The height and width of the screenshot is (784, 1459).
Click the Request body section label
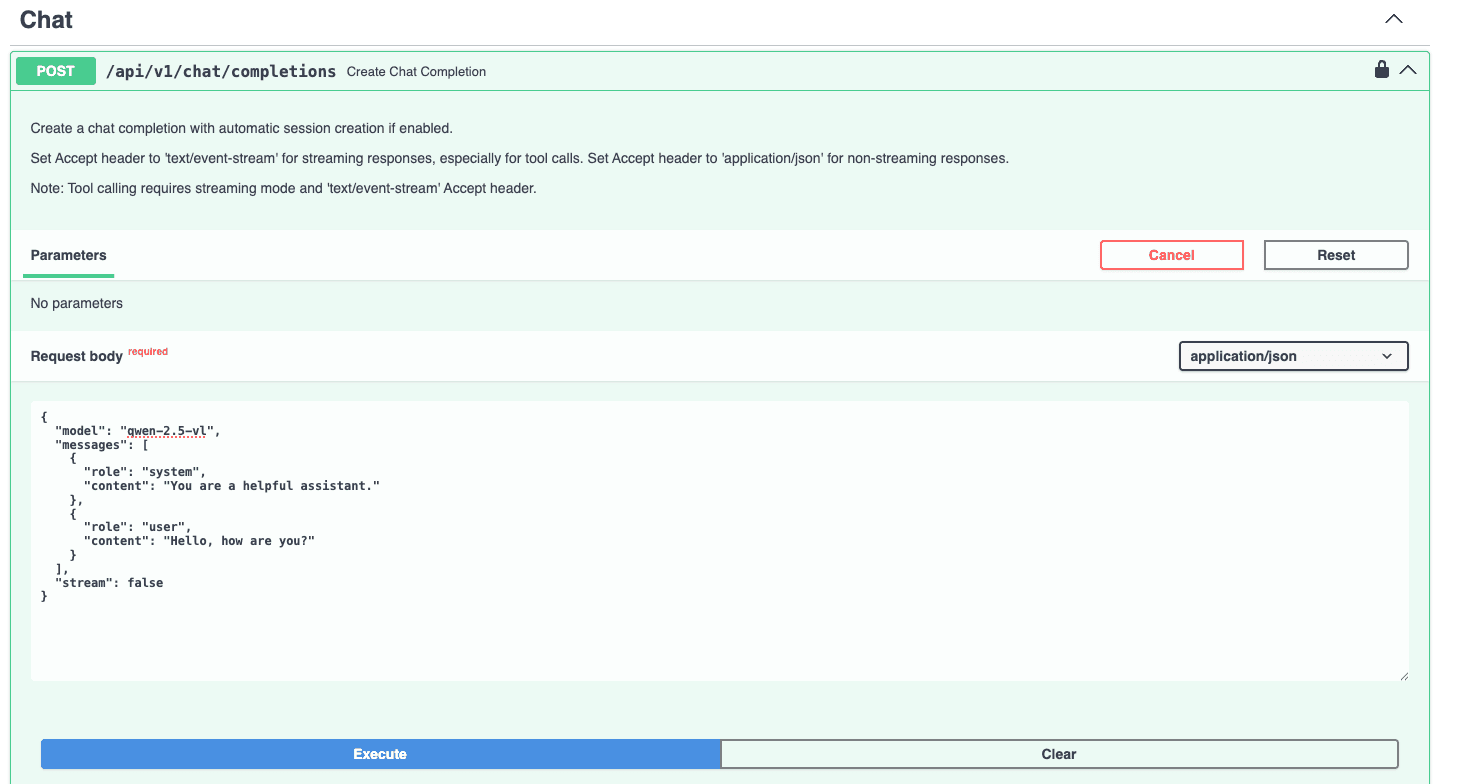77,356
